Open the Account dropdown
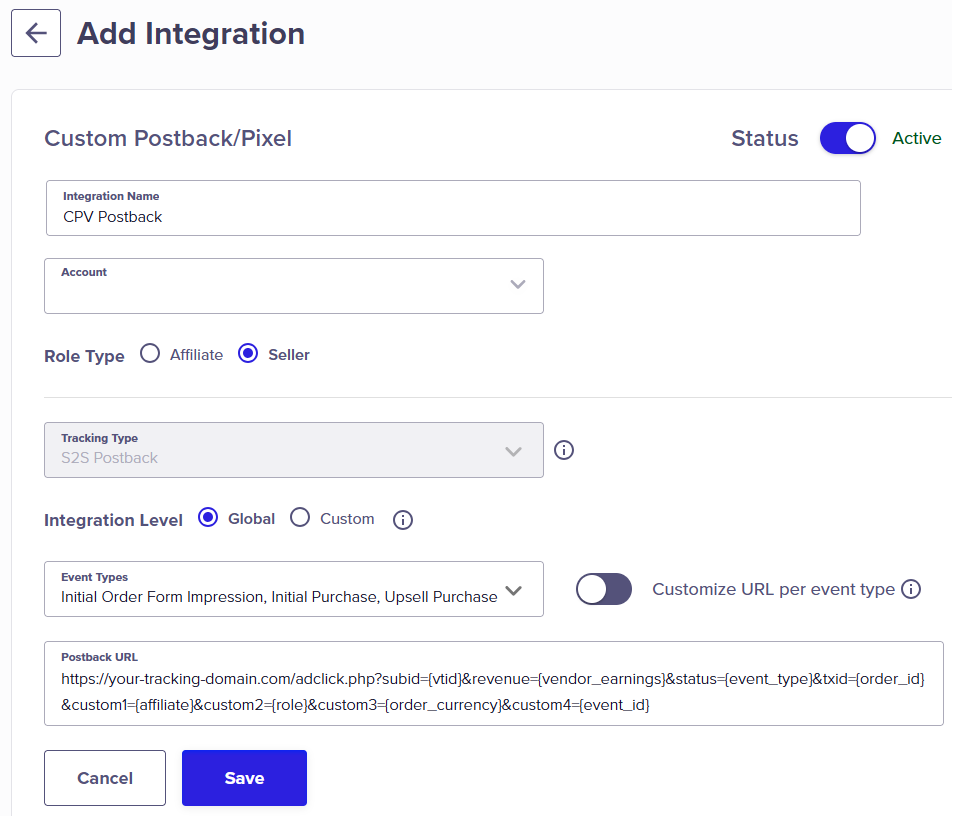This screenshot has height=816, width=955. tap(294, 286)
